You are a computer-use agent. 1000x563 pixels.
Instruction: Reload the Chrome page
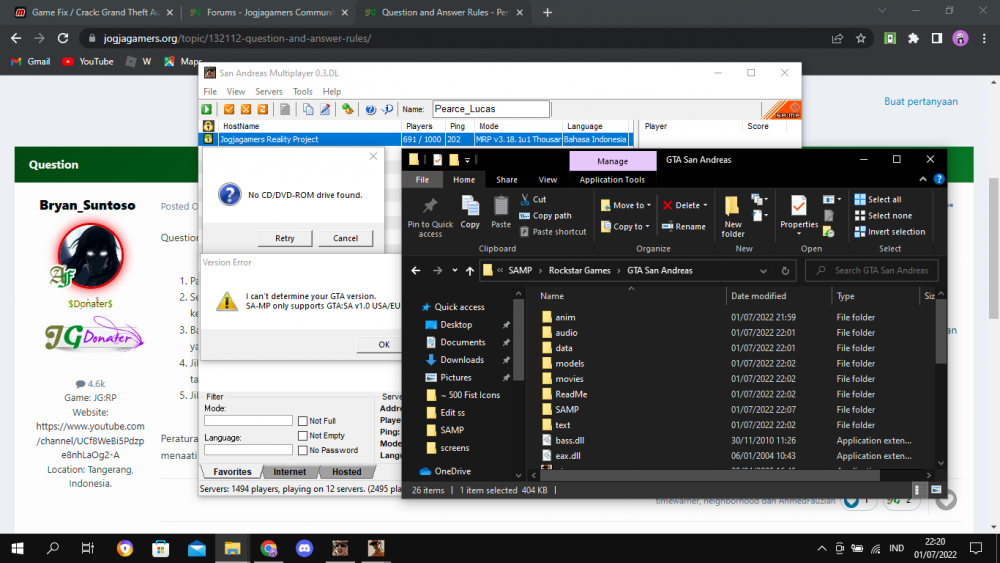click(x=62, y=38)
